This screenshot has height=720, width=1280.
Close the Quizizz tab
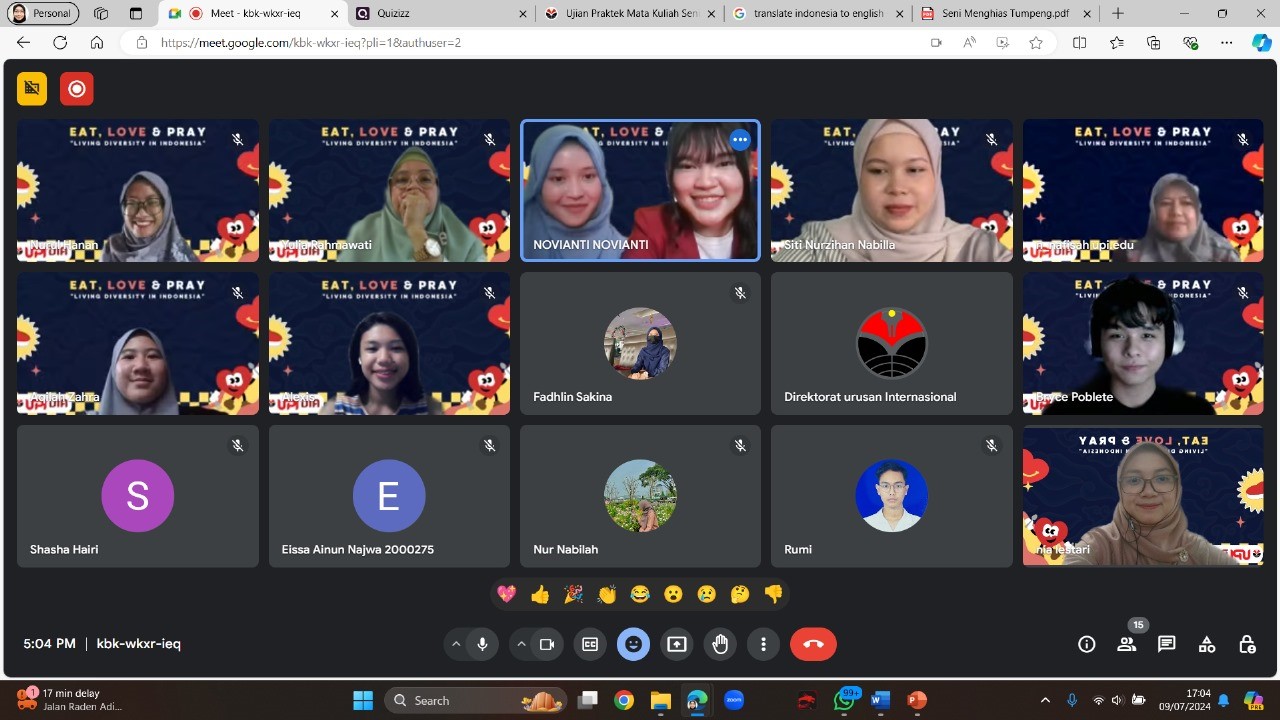(x=523, y=14)
